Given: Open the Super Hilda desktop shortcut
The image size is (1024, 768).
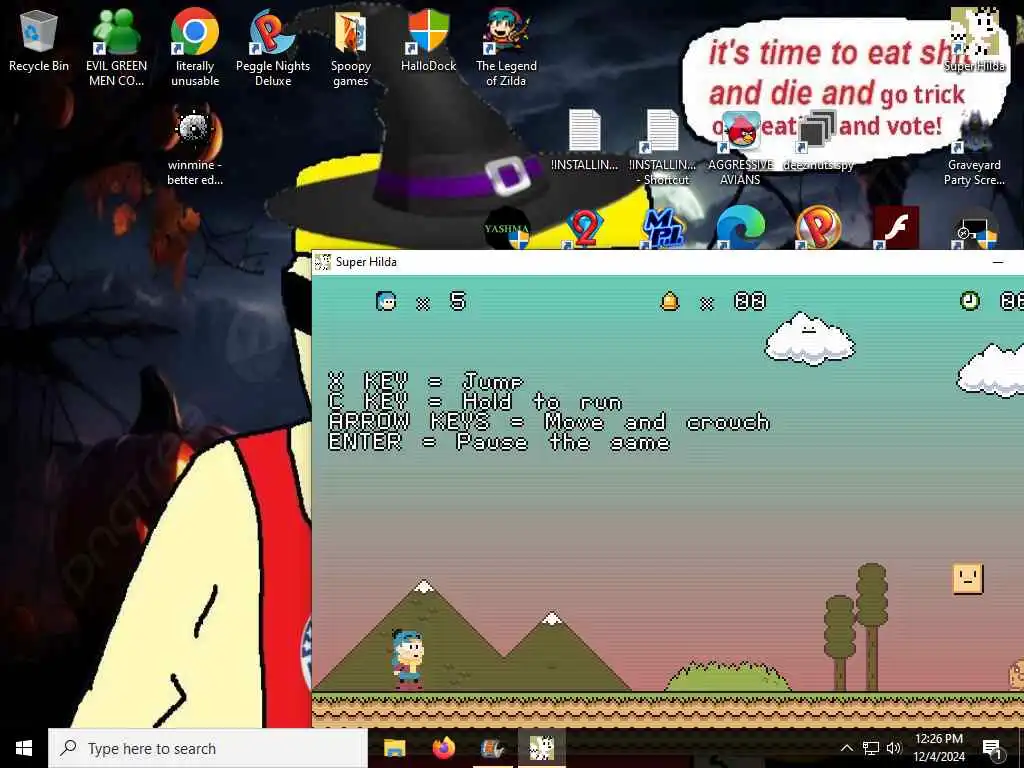Looking at the screenshot, I should pyautogui.click(x=974, y=39).
